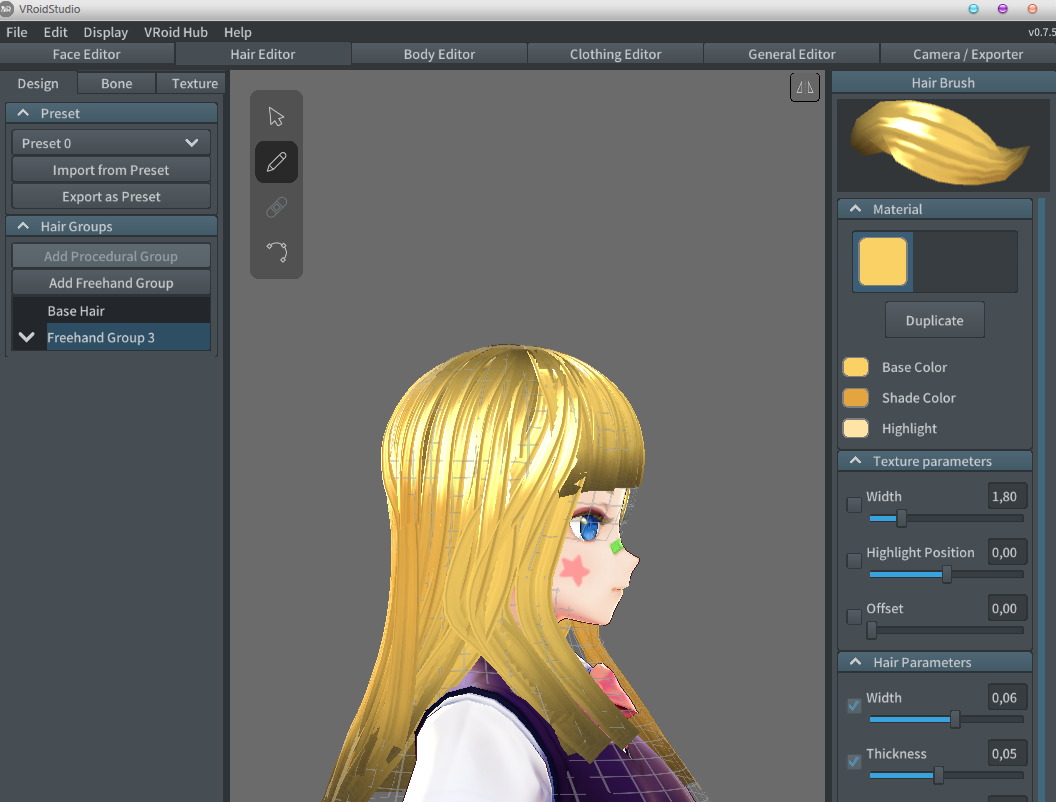Viewport: 1056px width, 802px height.
Task: Toggle the mirror symmetry icon
Action: (805, 88)
